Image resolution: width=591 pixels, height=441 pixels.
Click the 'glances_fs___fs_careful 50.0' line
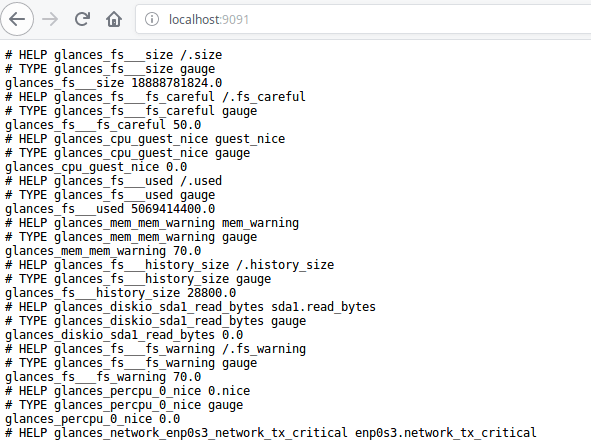pyautogui.click(x=103, y=125)
